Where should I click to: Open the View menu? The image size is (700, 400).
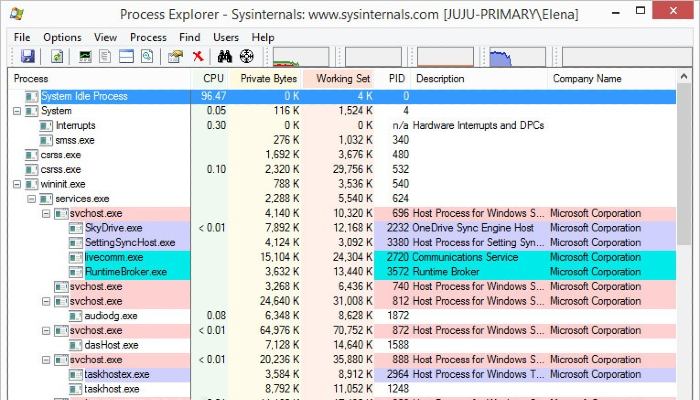(x=105, y=38)
